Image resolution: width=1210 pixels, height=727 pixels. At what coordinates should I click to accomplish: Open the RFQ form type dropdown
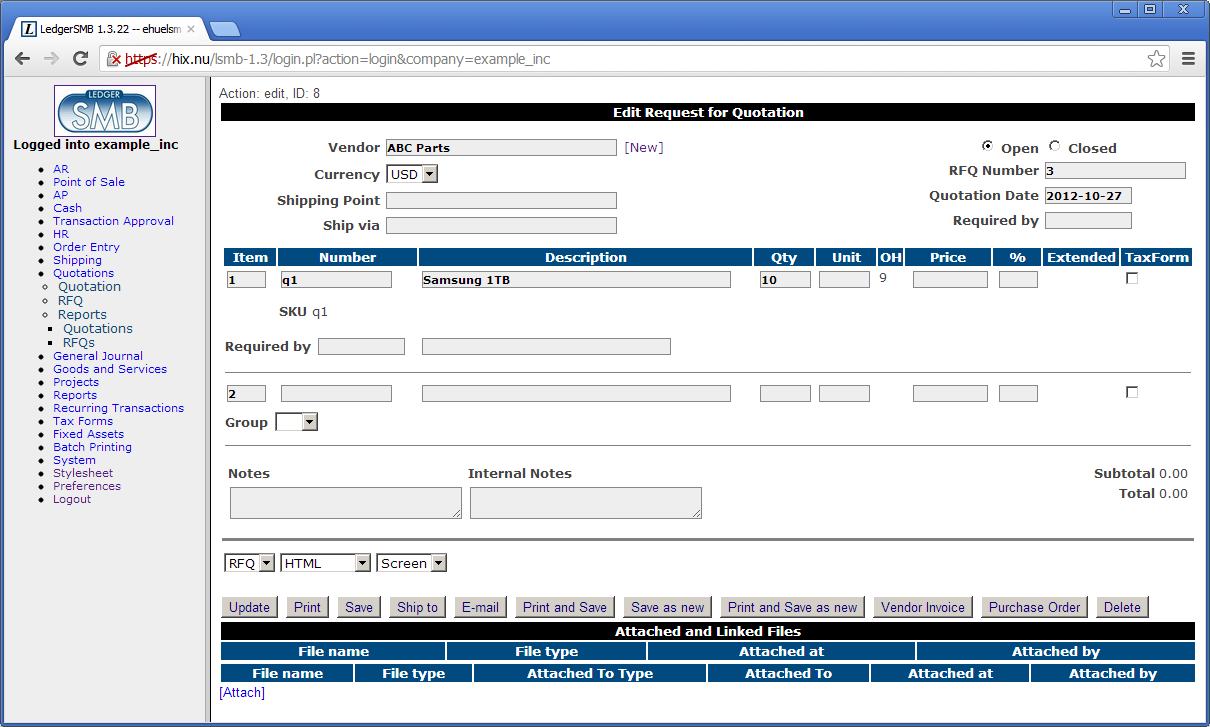tap(250, 563)
